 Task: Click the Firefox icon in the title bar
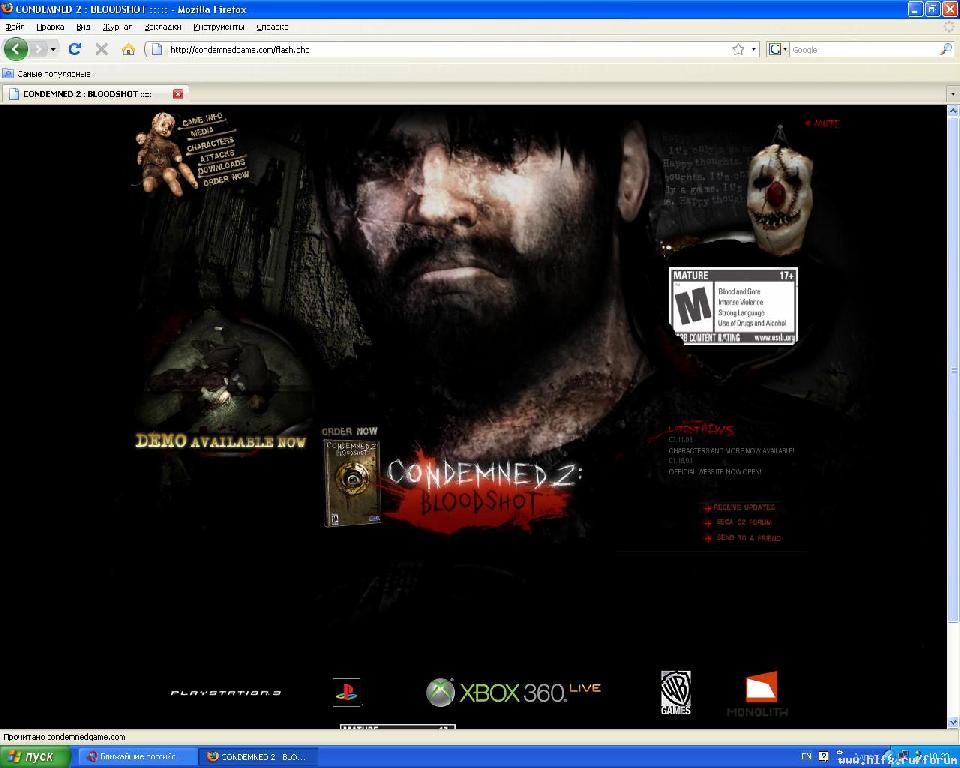pos(7,9)
